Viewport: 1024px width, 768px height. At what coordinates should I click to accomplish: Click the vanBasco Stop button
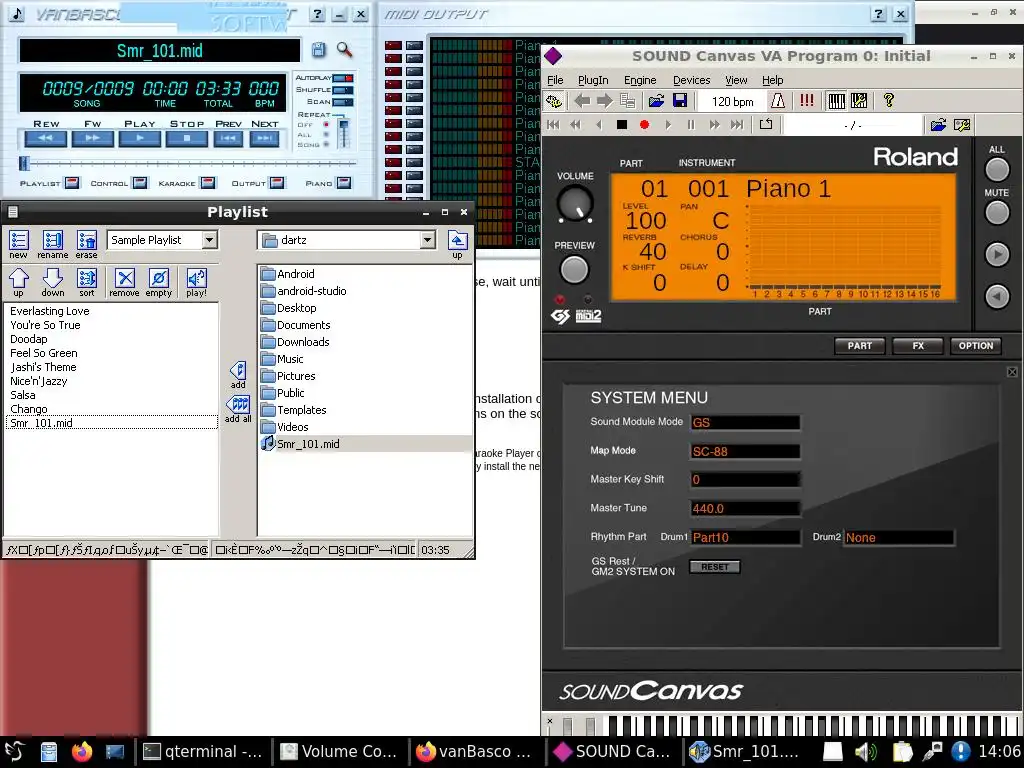pyautogui.click(x=187, y=138)
